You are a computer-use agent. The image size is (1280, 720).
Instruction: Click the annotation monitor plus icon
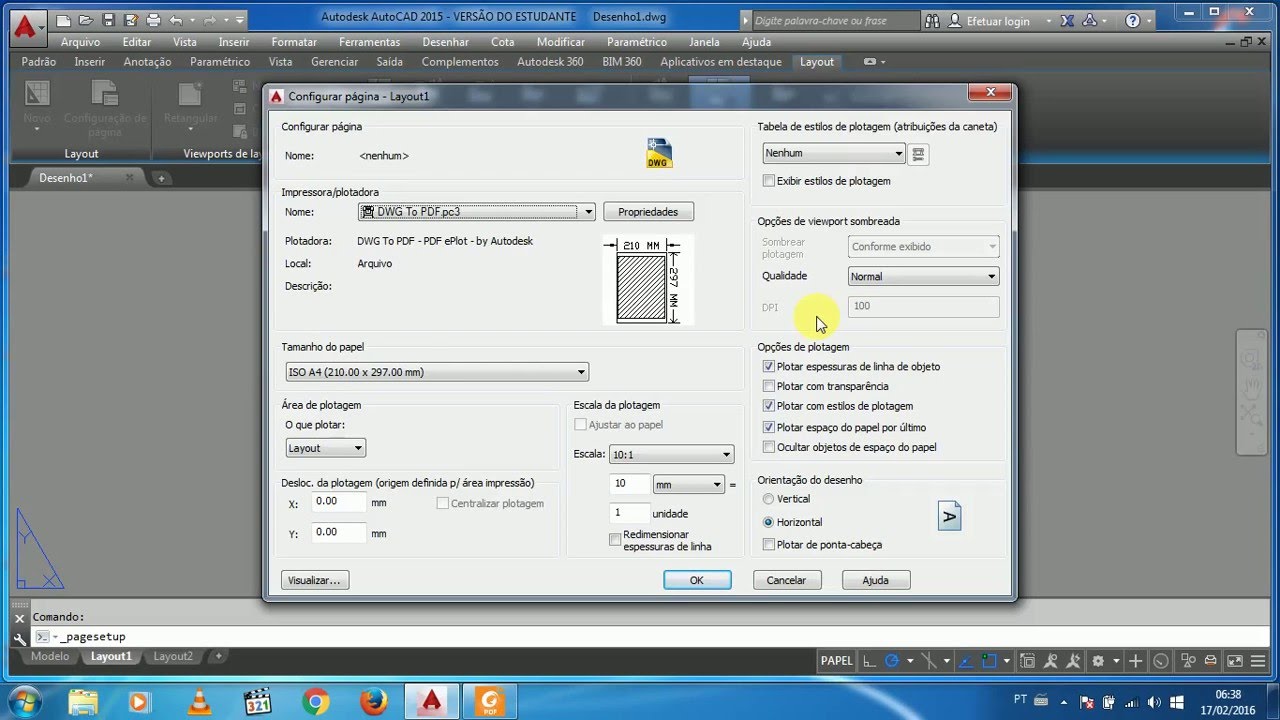[x=1136, y=660]
